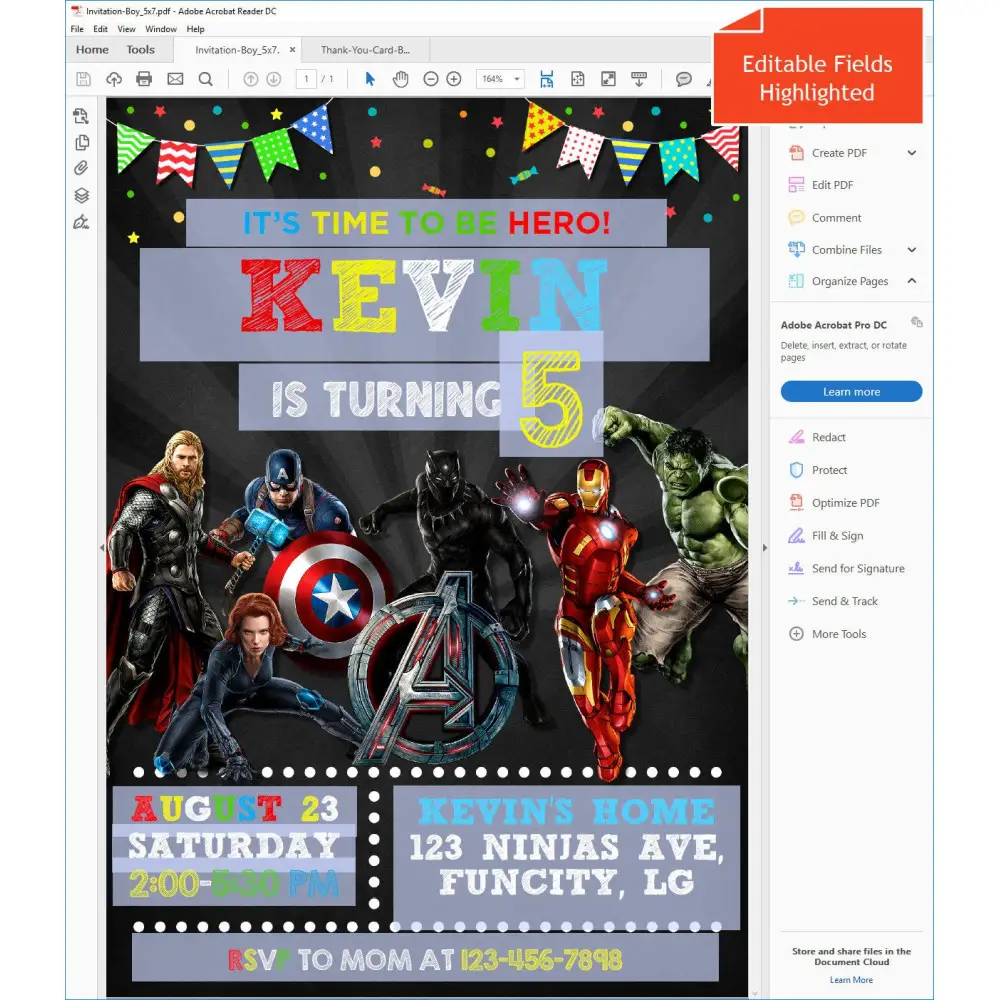This screenshot has width=1000, height=1000.
Task: Save the PDF file
Action: tap(84, 79)
